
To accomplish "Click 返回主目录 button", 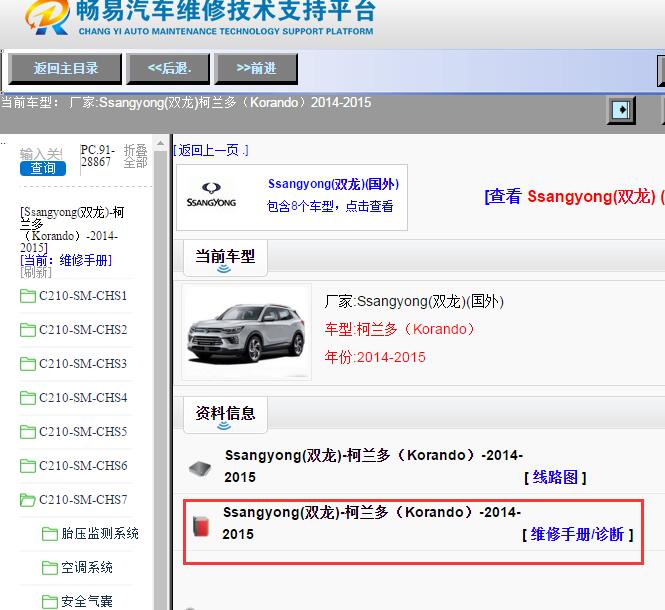I will (x=65, y=69).
